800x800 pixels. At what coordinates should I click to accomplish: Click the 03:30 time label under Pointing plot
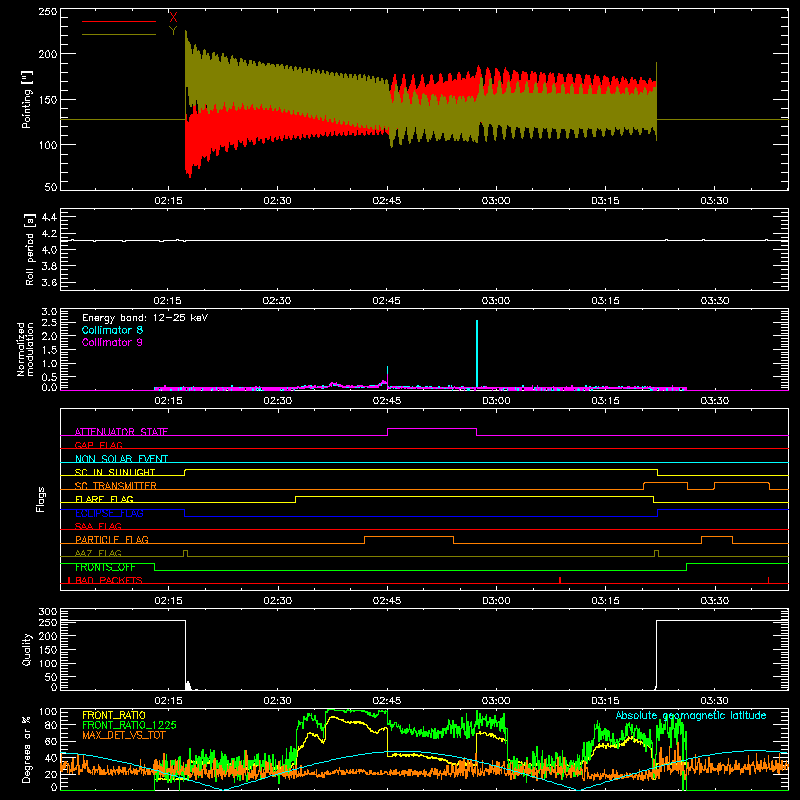pos(714,201)
